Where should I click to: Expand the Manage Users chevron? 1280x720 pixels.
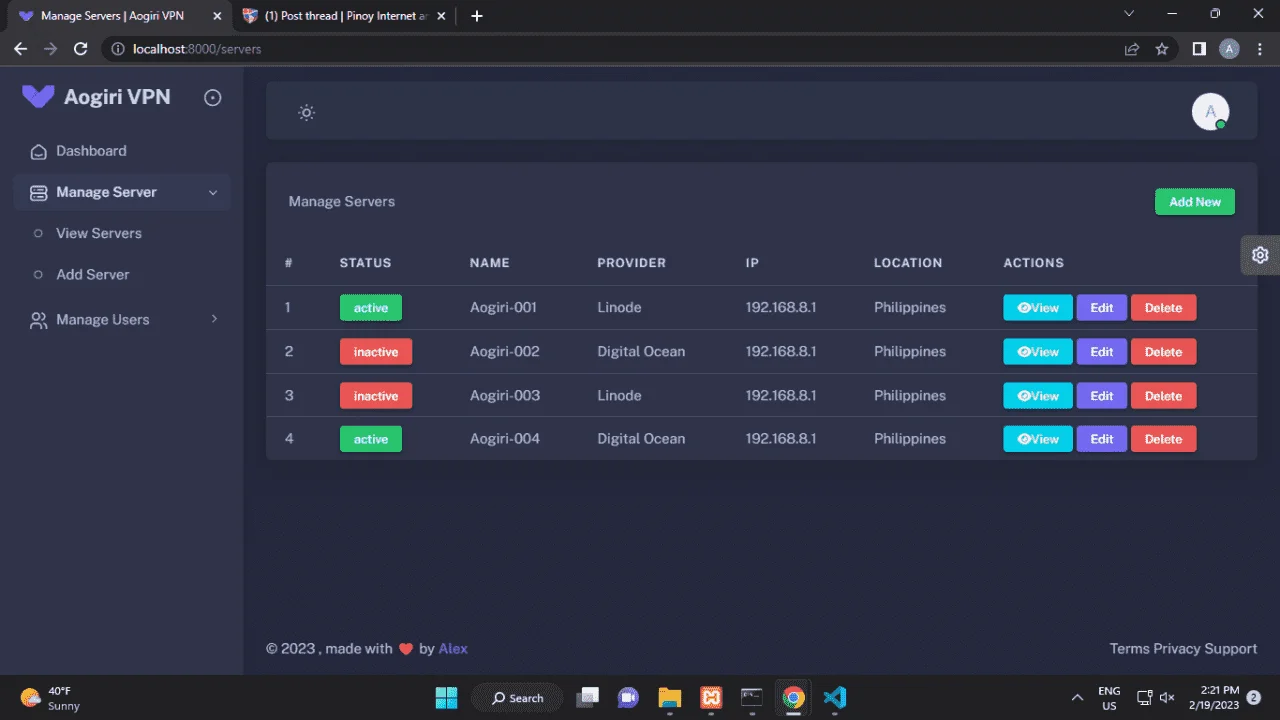[x=213, y=319]
